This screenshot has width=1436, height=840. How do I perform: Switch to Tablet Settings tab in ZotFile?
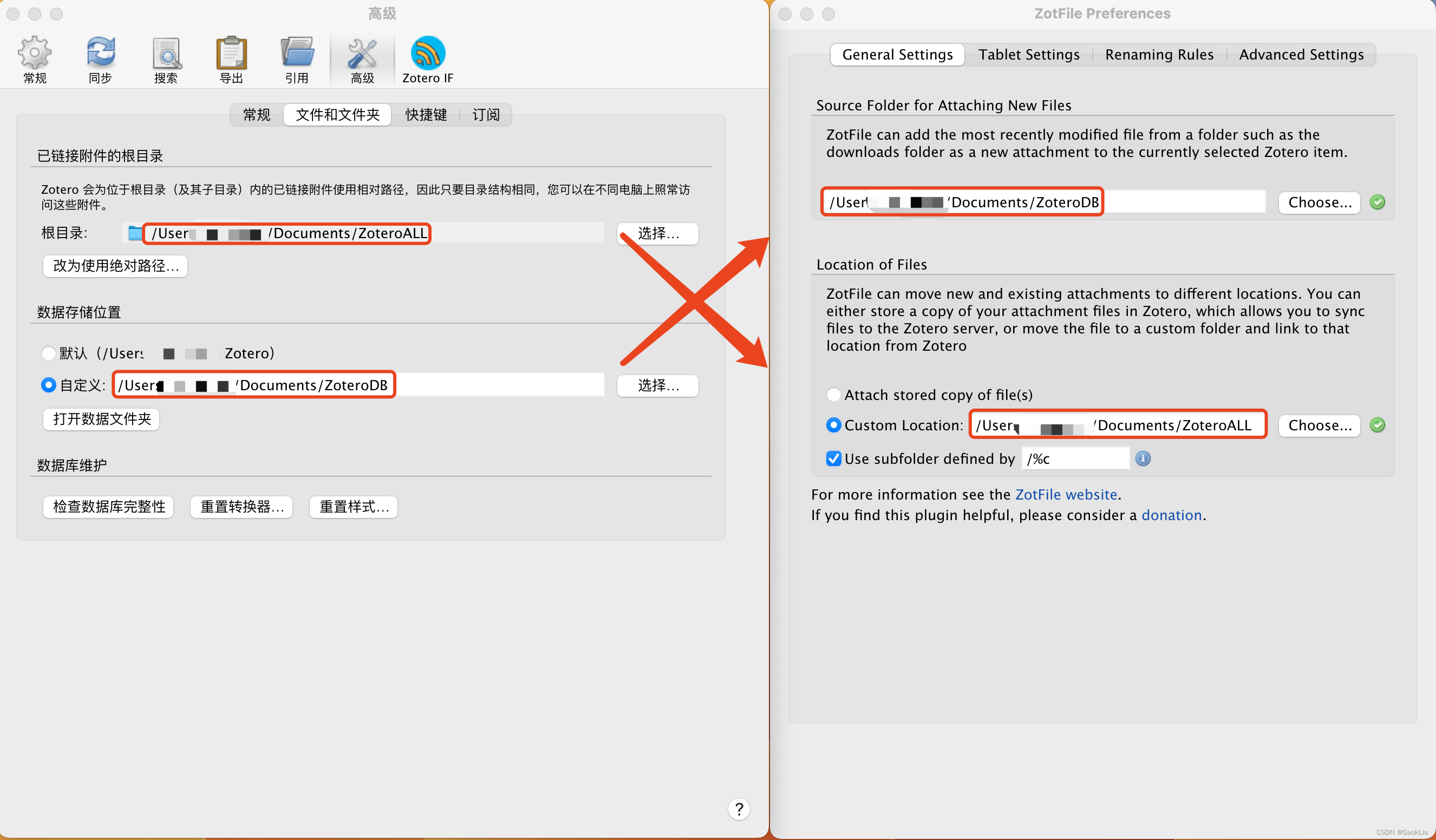click(1028, 54)
